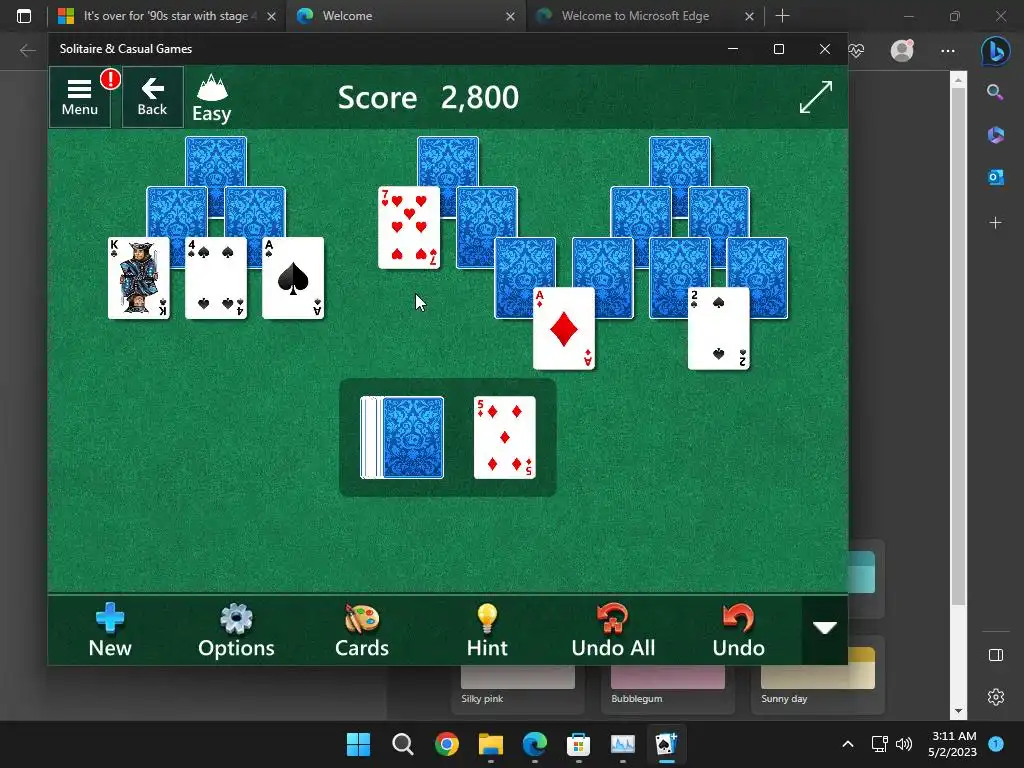1024x768 pixels.
Task: Open Microsoft 365 sidebar icon
Action: (x=995, y=135)
